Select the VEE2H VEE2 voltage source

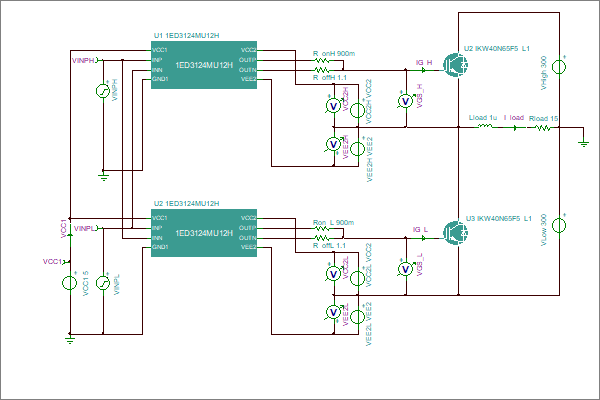[x=358, y=149]
